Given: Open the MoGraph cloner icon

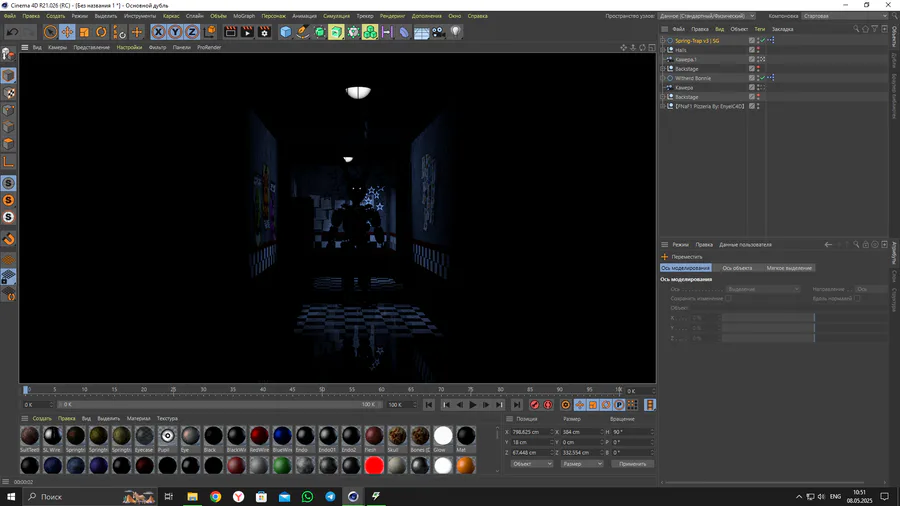Looking at the screenshot, I should (x=370, y=32).
